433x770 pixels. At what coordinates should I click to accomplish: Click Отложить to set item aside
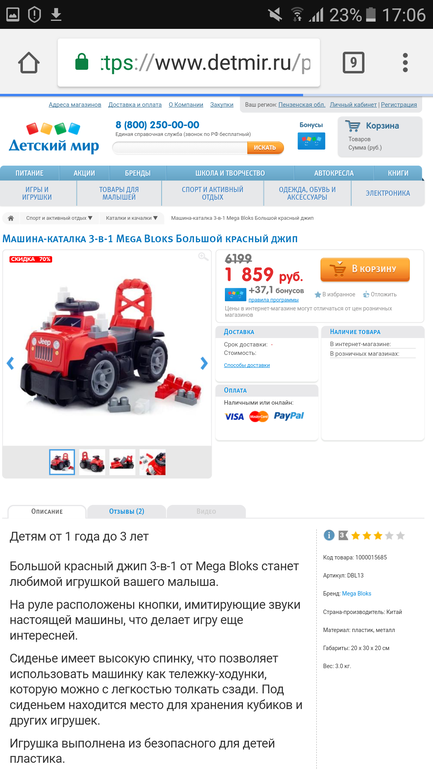380,295
